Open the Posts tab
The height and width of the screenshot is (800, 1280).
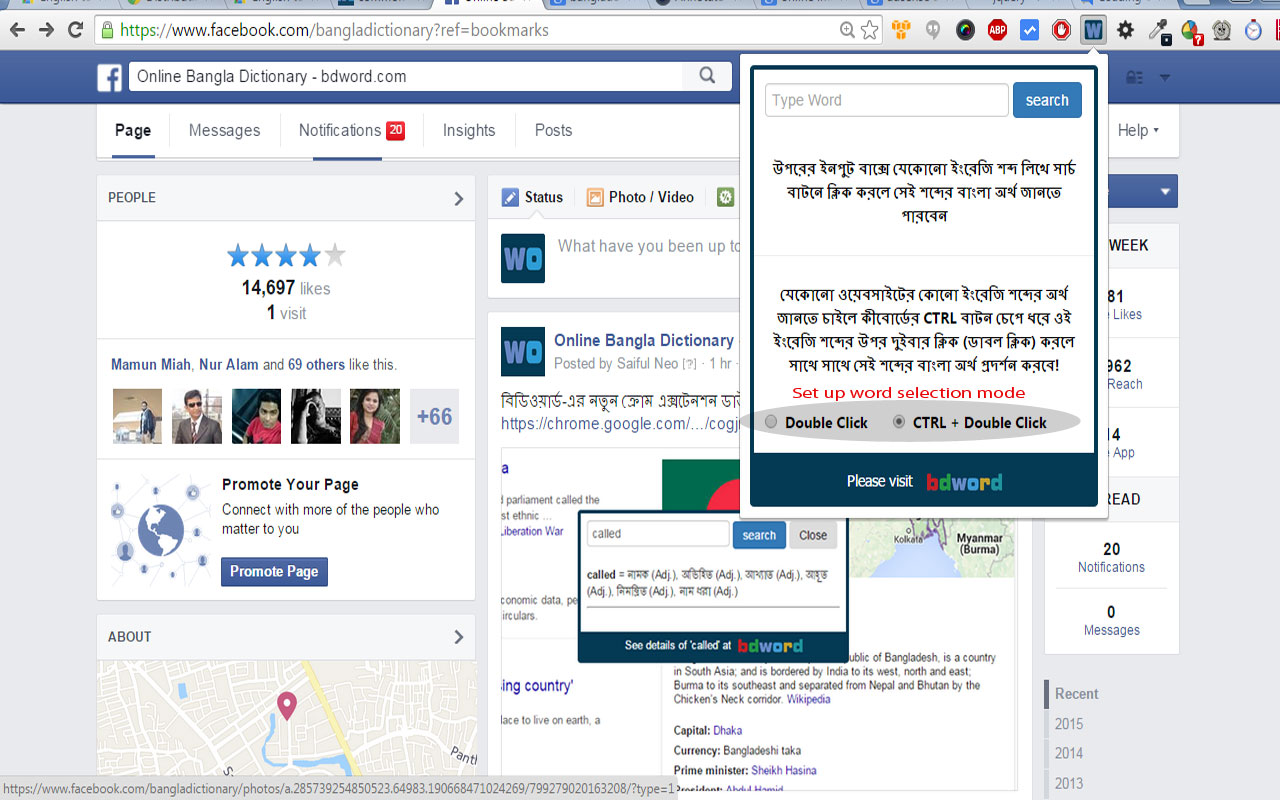553,130
